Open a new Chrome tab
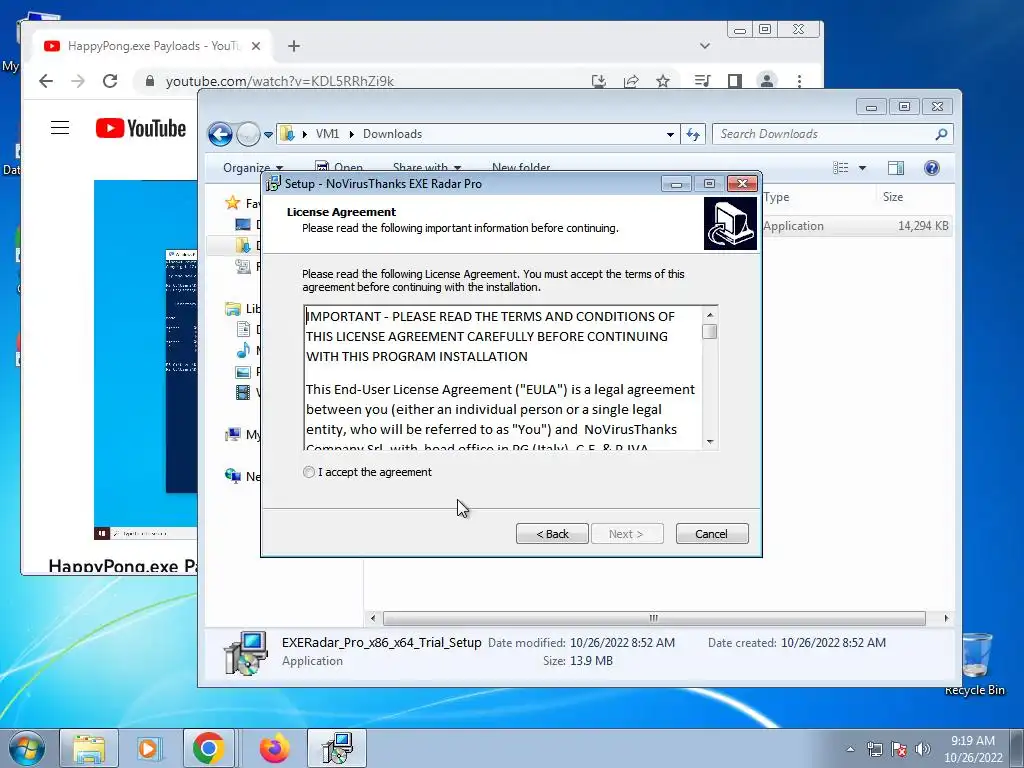 [x=294, y=46]
